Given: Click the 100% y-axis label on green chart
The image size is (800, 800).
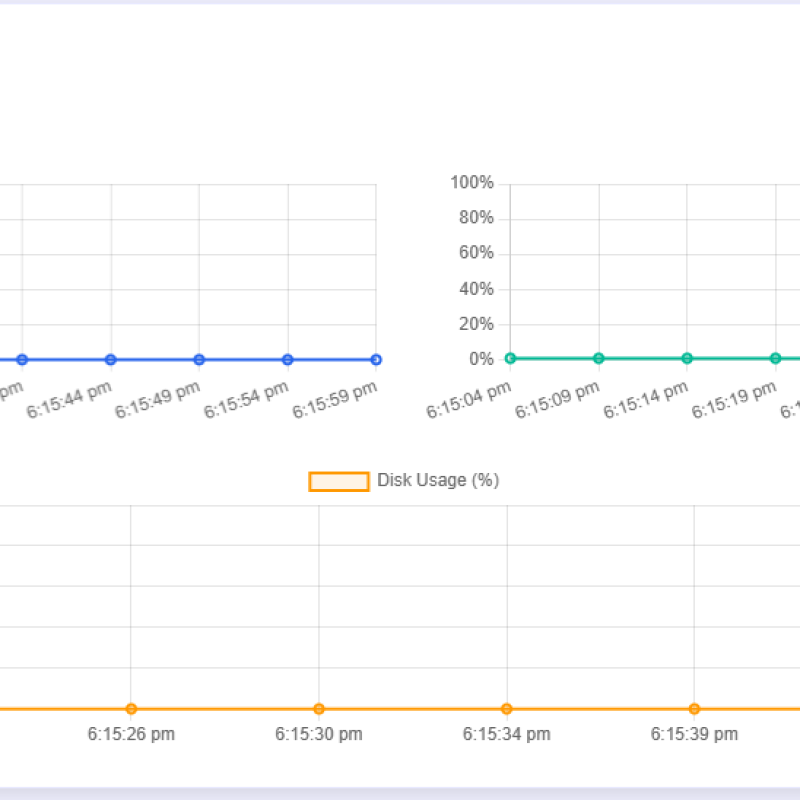Looking at the screenshot, I should point(472,183).
